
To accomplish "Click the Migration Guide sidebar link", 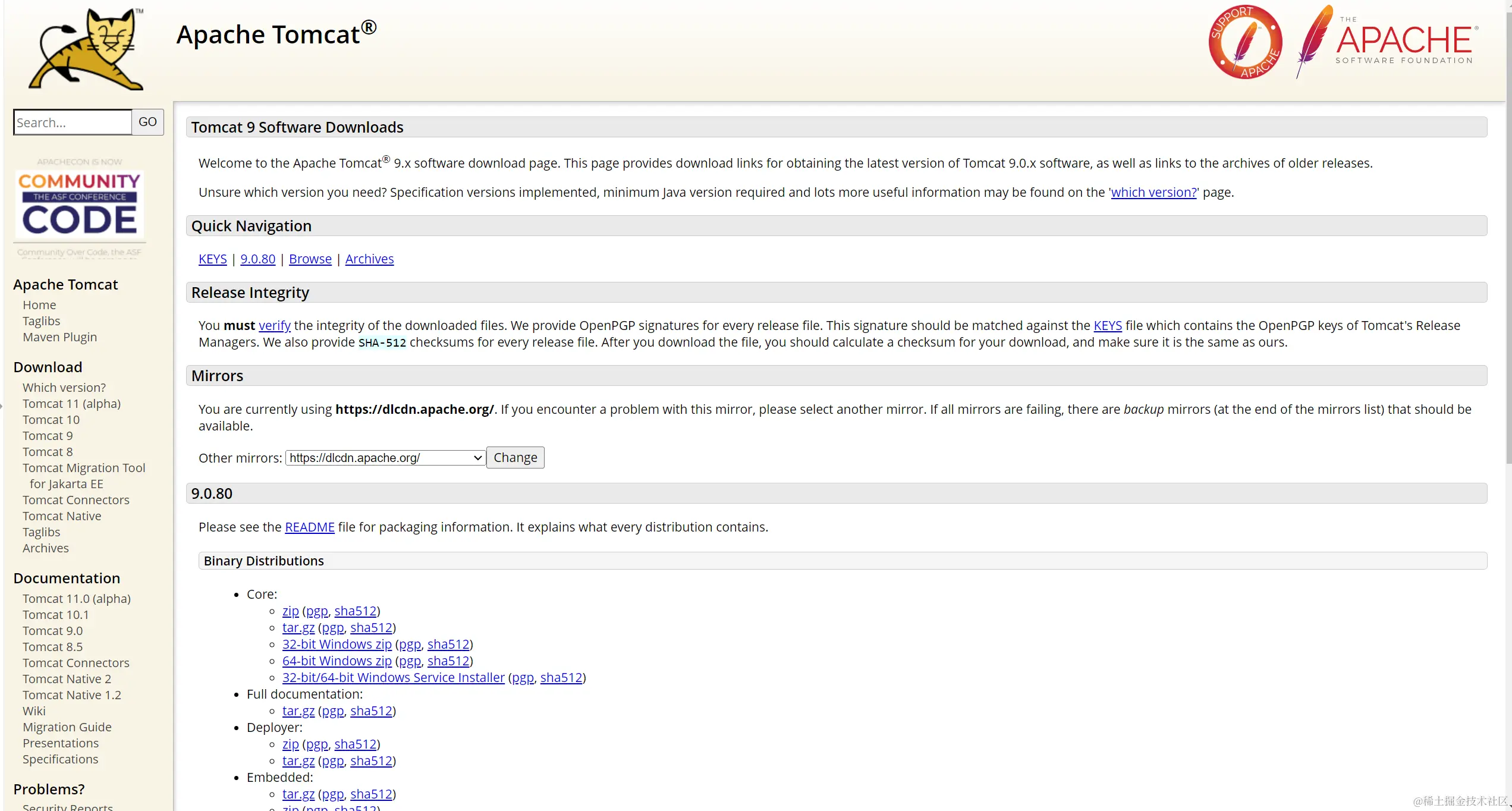I will (x=67, y=727).
